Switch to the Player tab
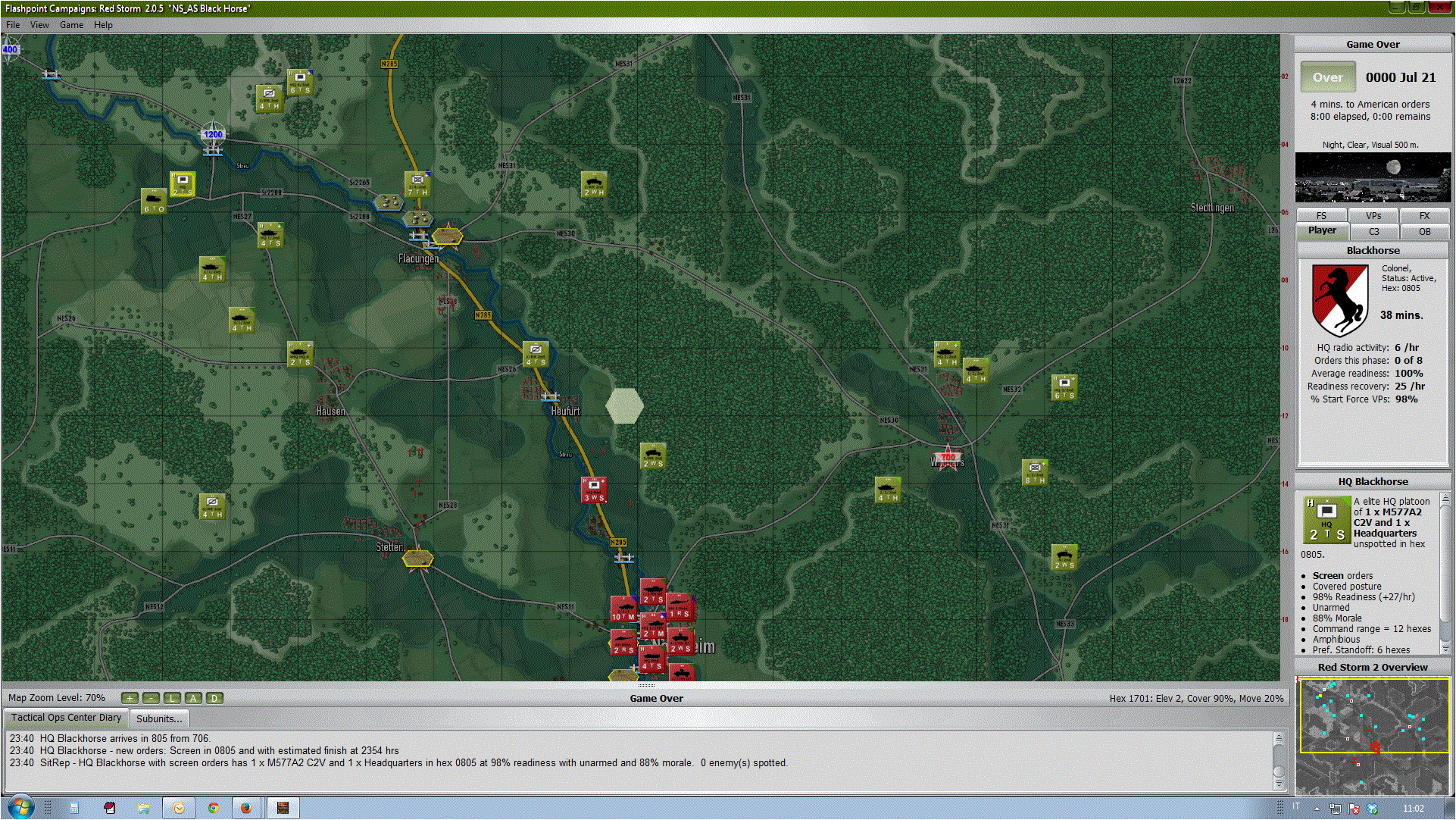The image size is (1456, 820). tap(1322, 230)
